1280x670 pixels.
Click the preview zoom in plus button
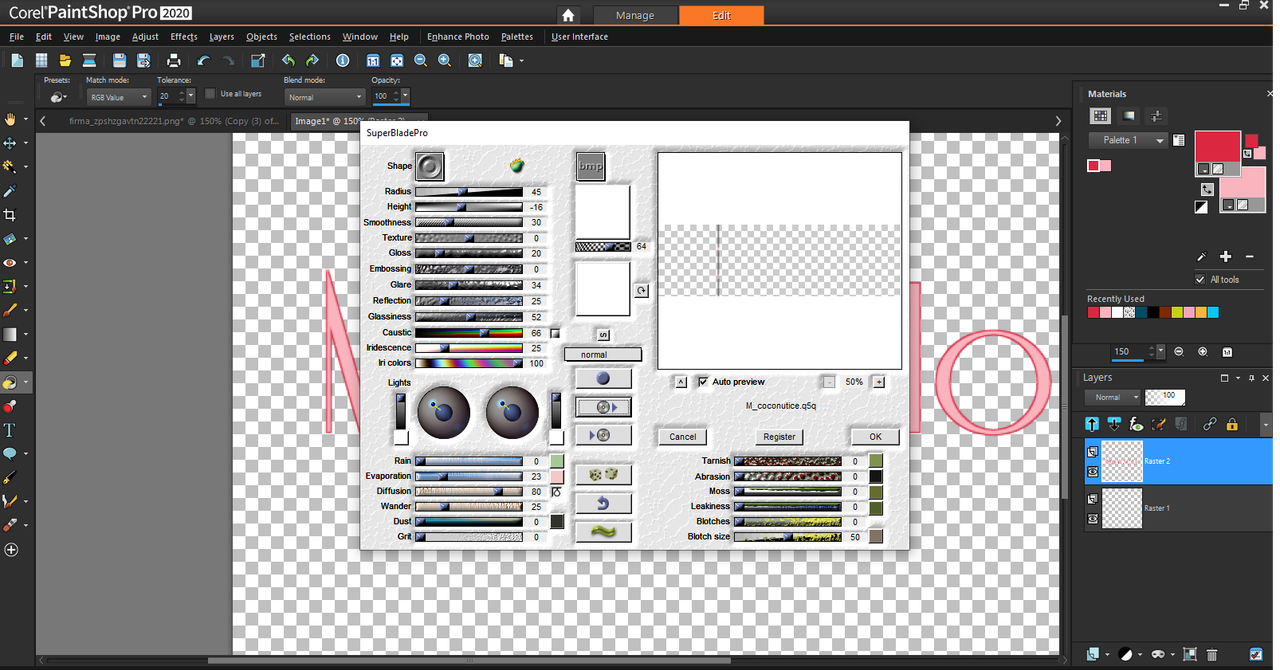(879, 382)
